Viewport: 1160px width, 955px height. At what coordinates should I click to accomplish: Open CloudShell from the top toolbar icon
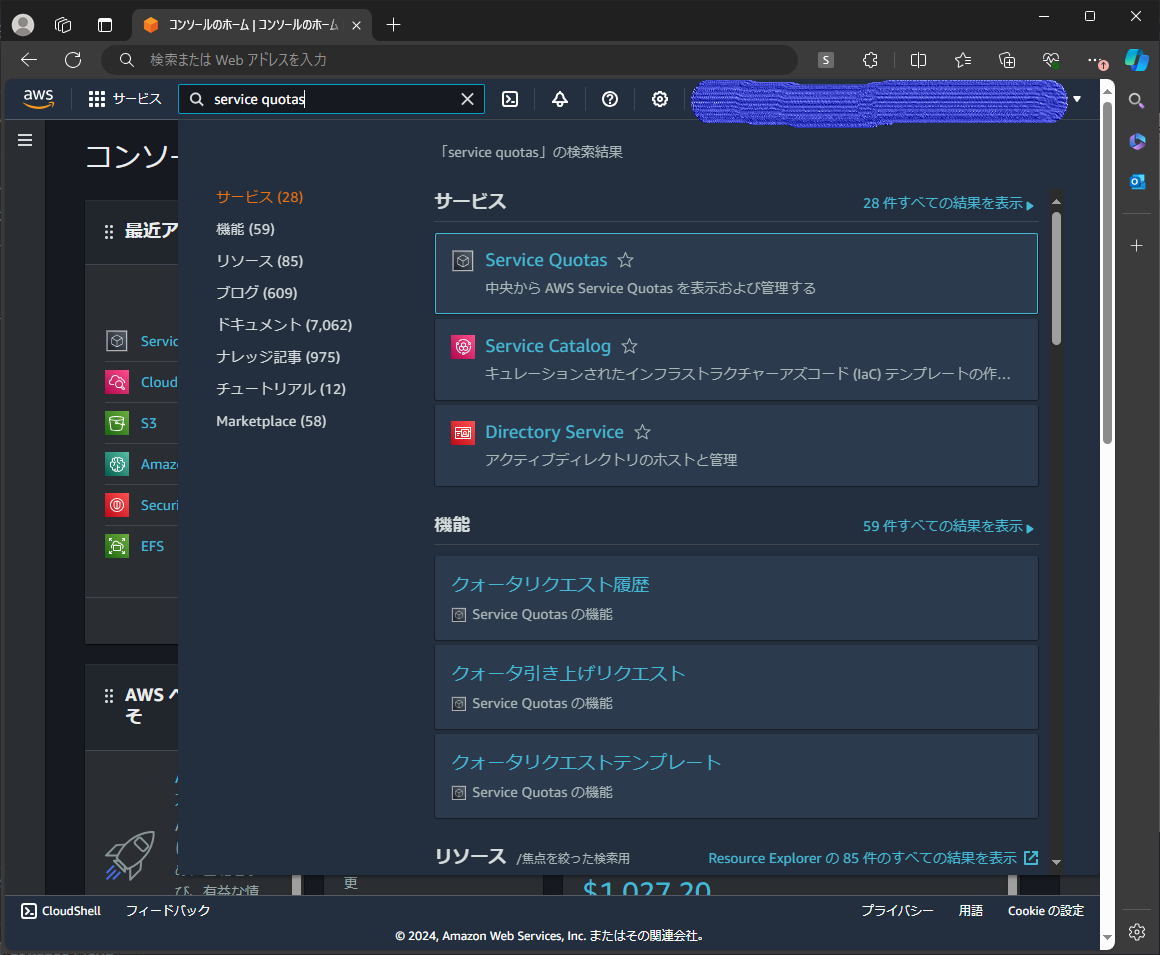pos(510,99)
